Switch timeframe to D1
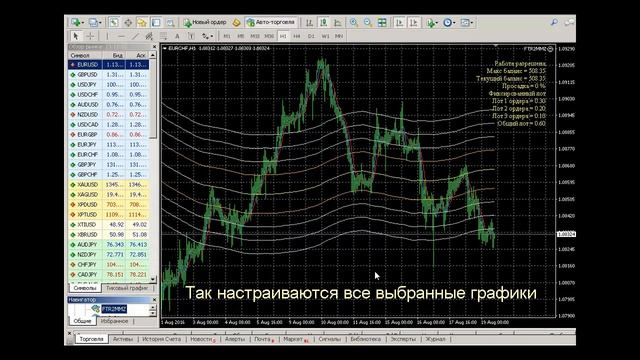This screenshot has width=640, height=360. tap(311, 36)
